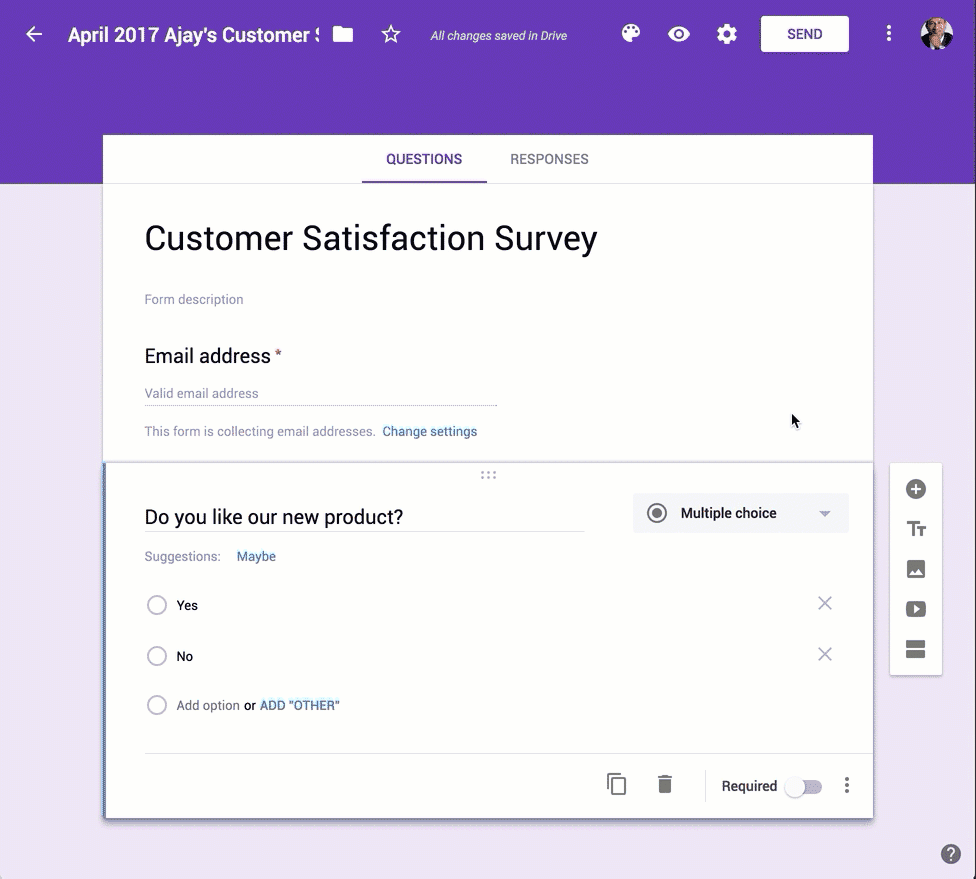Screen dimensions: 976x879
Task: Delete question with trash icon
Action: pyautogui.click(x=665, y=785)
